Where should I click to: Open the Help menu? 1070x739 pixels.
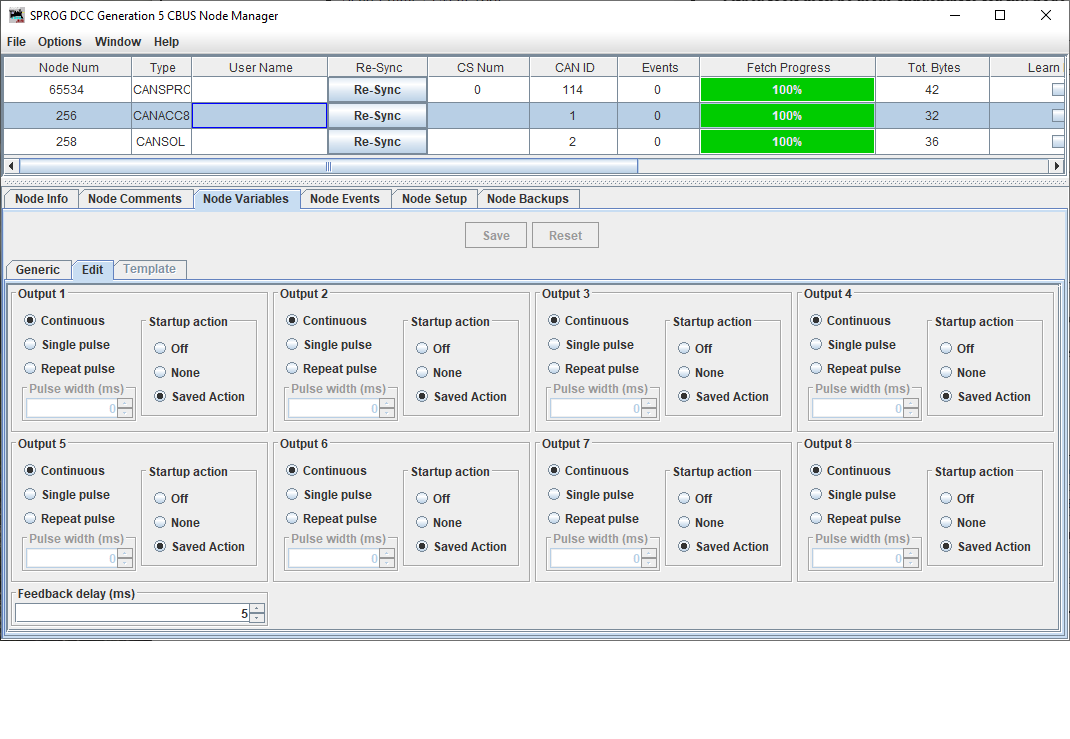pos(166,42)
